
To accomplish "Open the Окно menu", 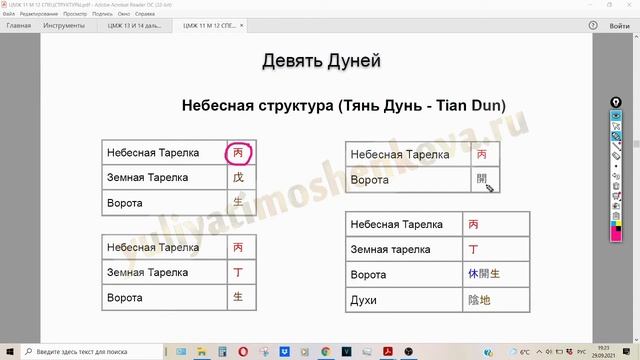I will [124, 14].
